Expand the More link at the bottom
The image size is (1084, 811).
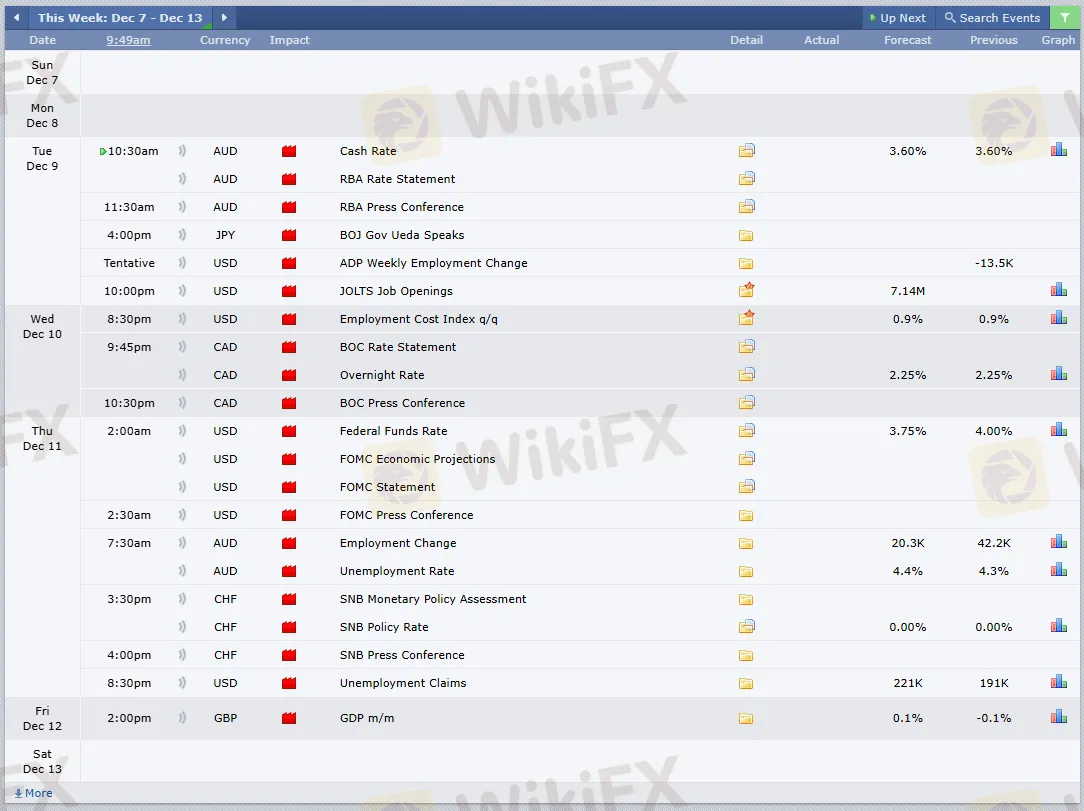pos(33,793)
